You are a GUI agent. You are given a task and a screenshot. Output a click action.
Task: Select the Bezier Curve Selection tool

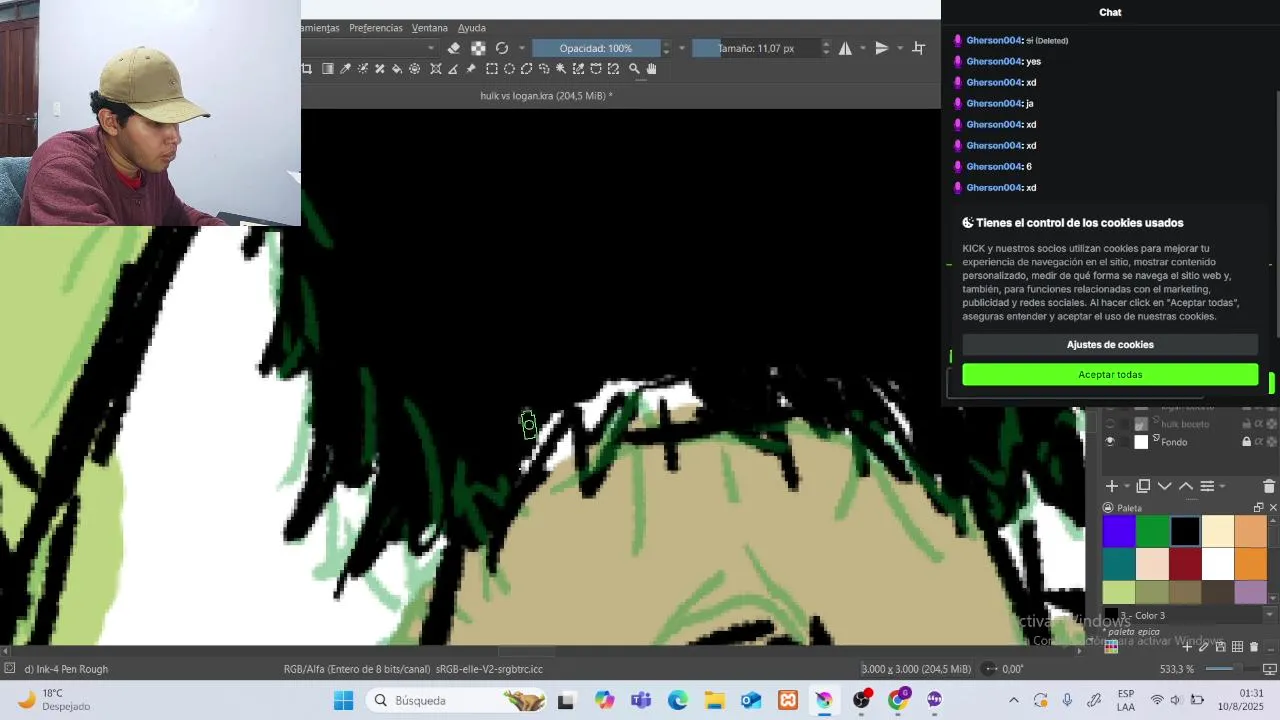pyautogui.click(x=596, y=69)
